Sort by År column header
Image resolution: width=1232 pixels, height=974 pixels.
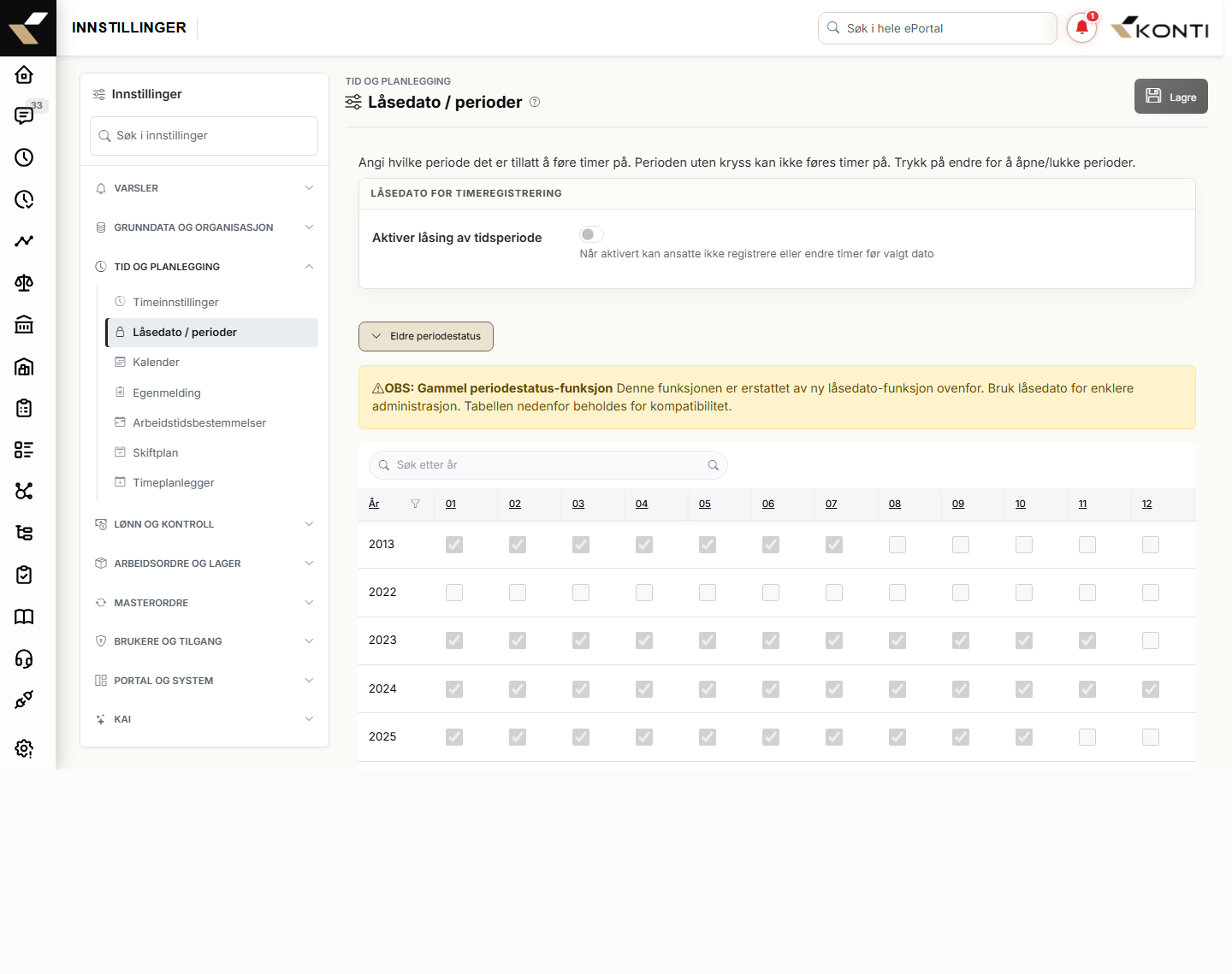(x=374, y=504)
